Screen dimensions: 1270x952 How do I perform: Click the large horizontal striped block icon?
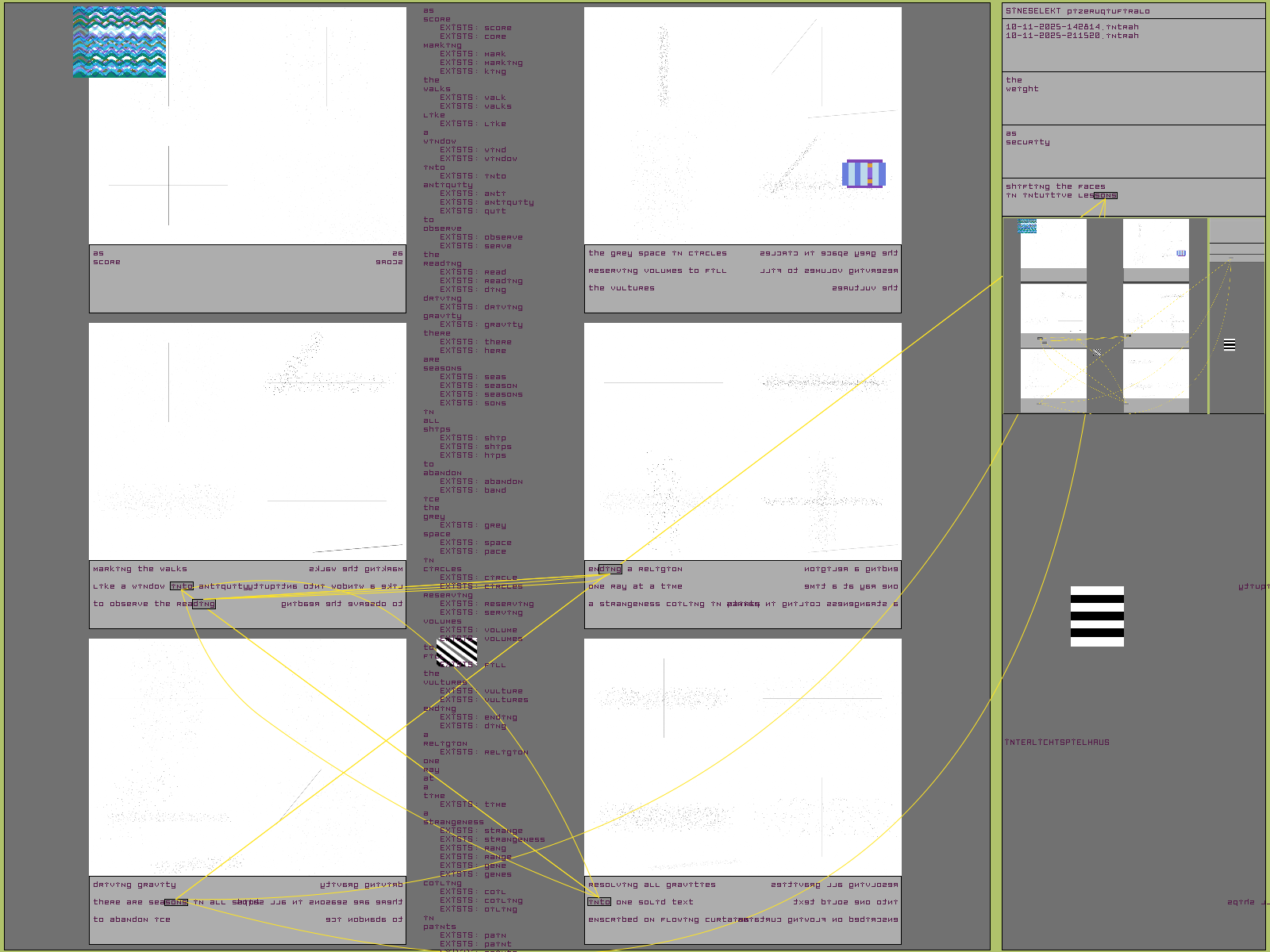point(1097,616)
